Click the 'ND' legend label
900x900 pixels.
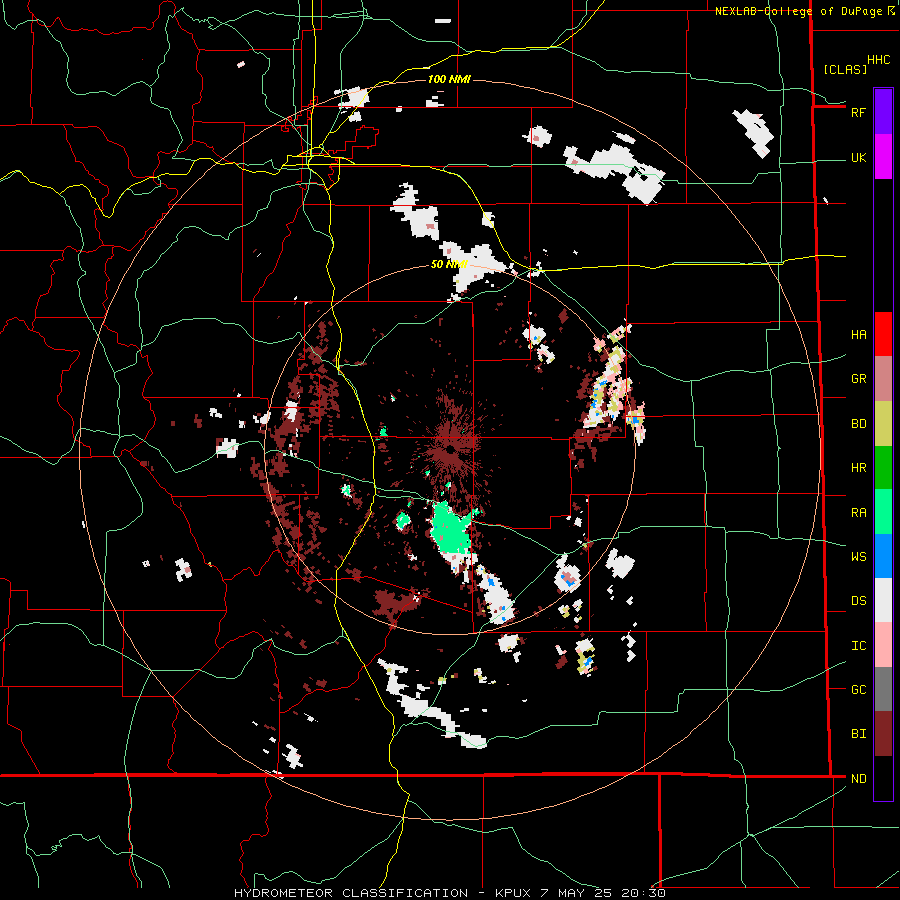(858, 778)
